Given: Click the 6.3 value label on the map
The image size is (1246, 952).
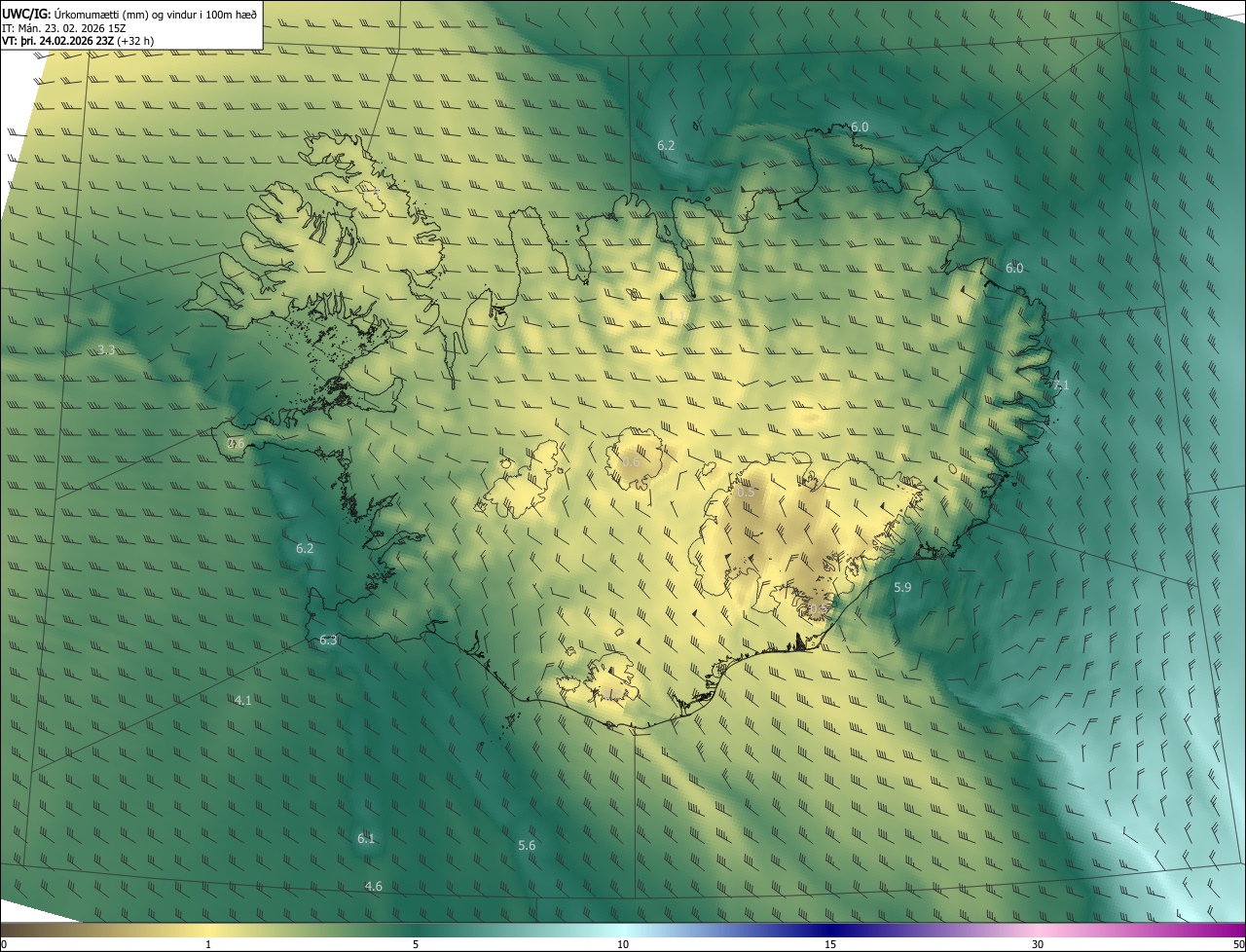Looking at the screenshot, I should click(328, 641).
